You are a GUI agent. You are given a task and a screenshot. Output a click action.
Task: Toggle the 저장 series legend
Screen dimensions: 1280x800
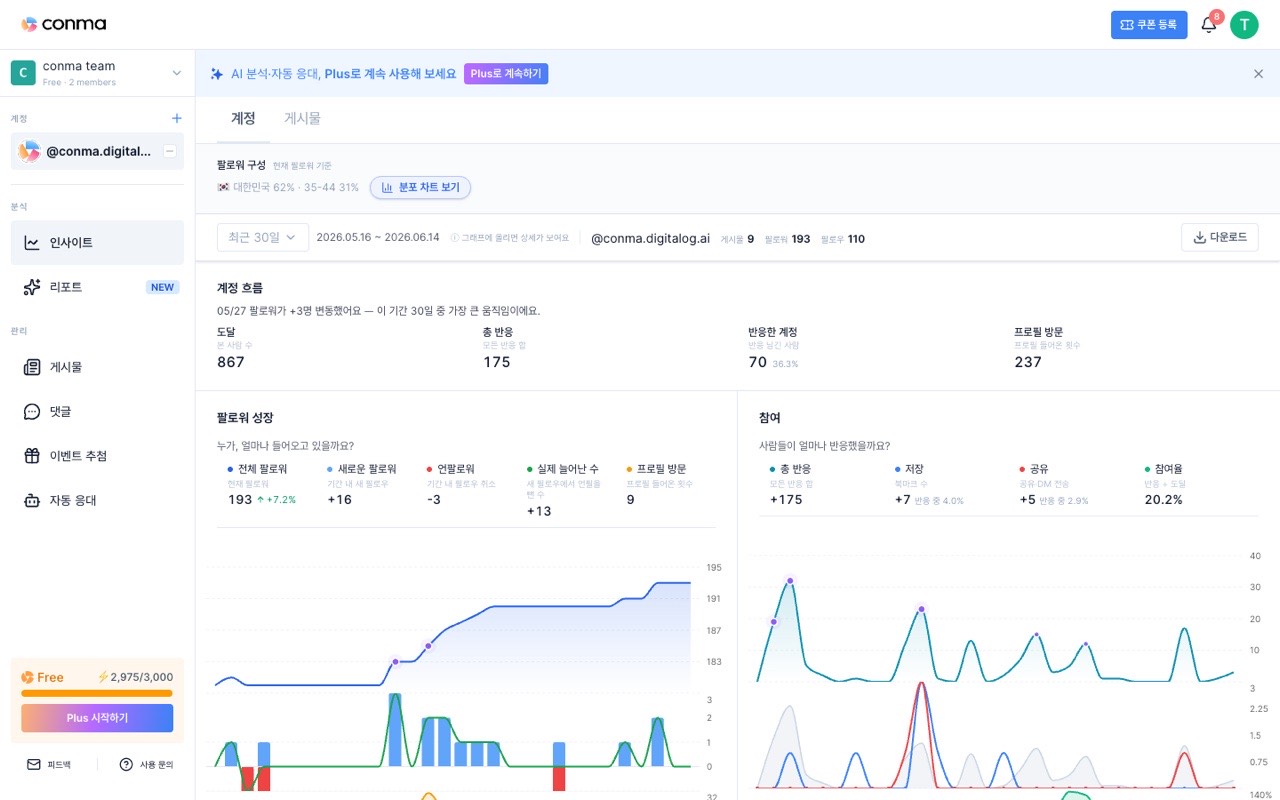909,468
